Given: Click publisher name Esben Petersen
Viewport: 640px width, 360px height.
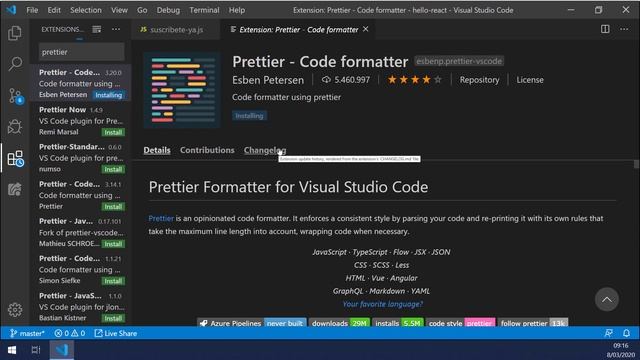Looking at the screenshot, I should (x=268, y=80).
